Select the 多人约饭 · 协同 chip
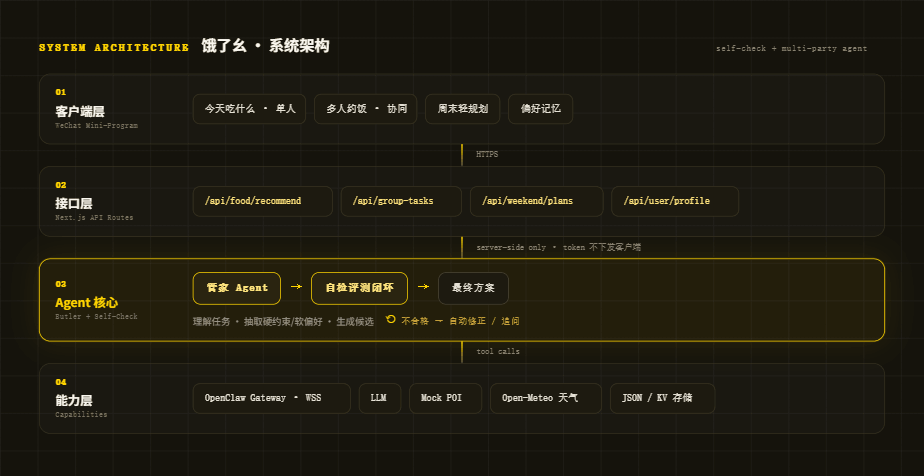 point(366,109)
